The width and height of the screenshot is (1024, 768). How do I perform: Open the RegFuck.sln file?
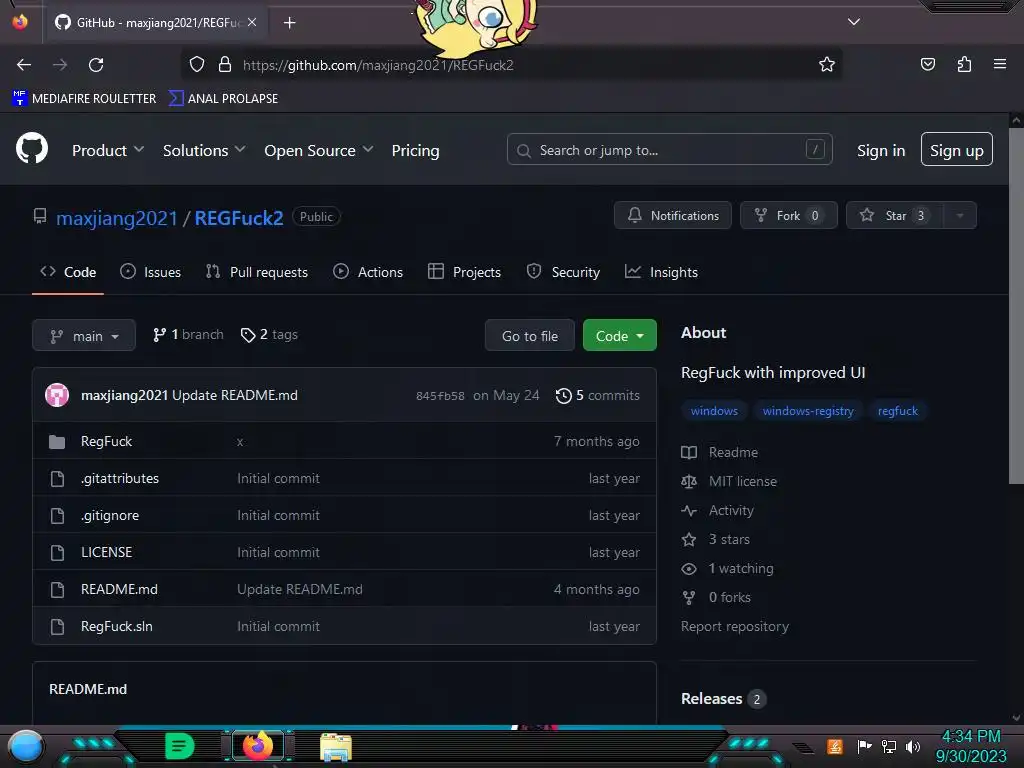tap(116, 626)
